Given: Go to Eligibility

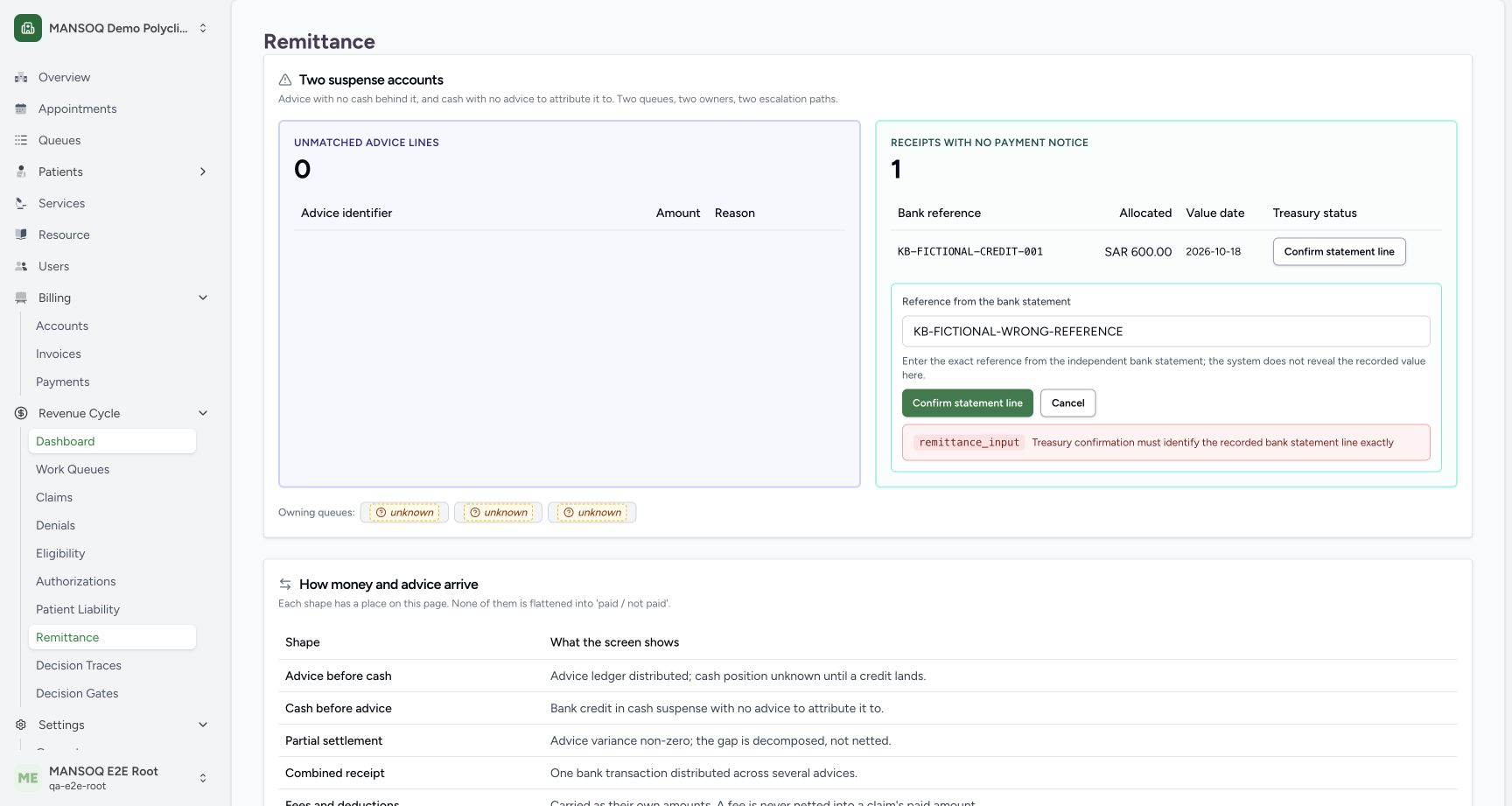Looking at the screenshot, I should pyautogui.click(x=112, y=554).
